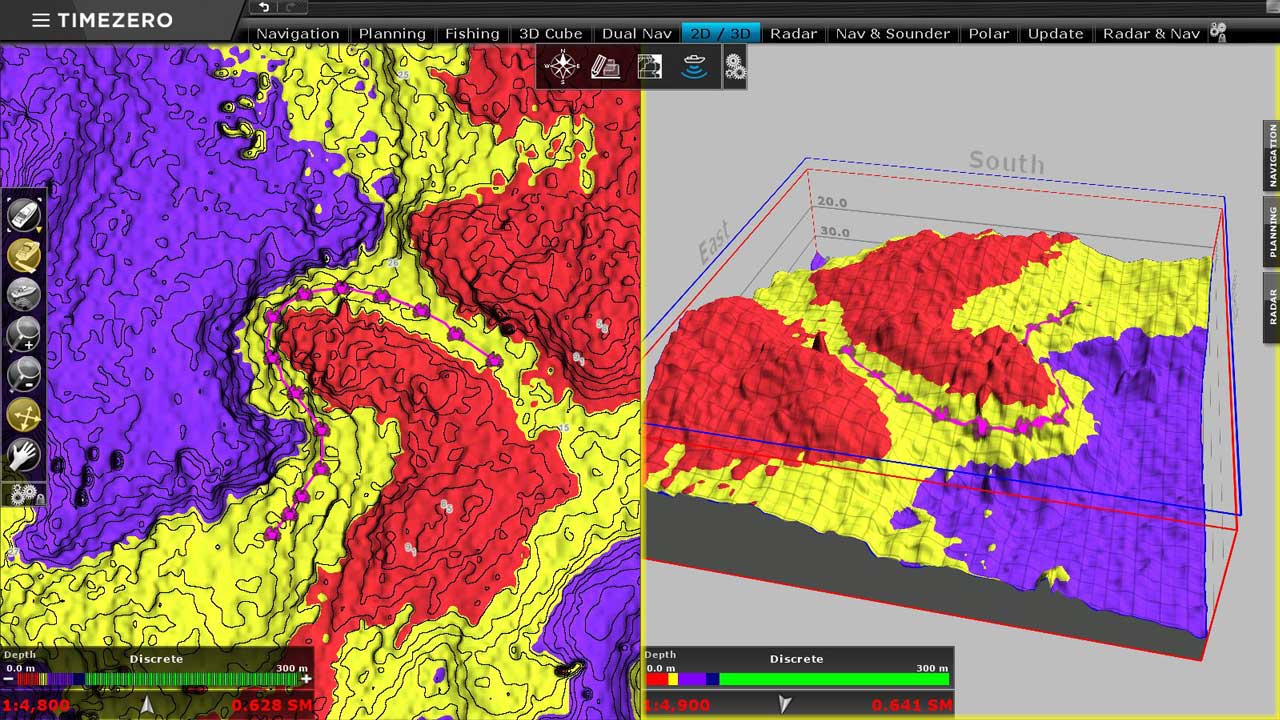Select the hand pan tool
The height and width of the screenshot is (720, 1280).
(24, 456)
